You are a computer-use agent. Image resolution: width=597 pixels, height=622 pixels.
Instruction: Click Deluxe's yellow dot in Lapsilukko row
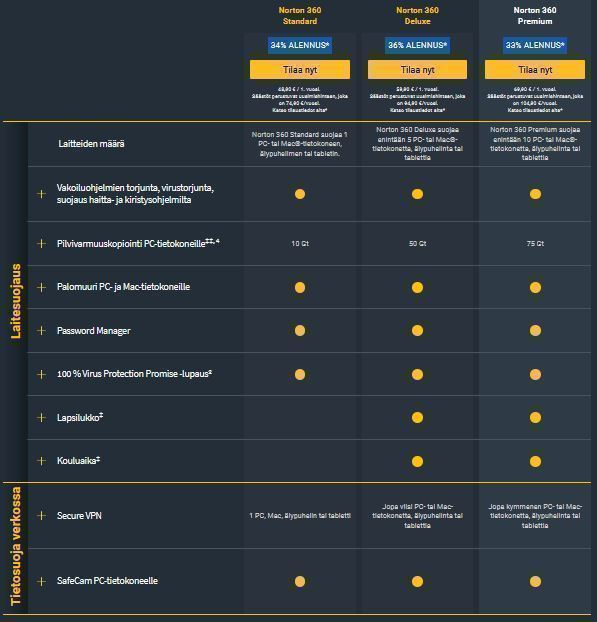tap(417, 417)
